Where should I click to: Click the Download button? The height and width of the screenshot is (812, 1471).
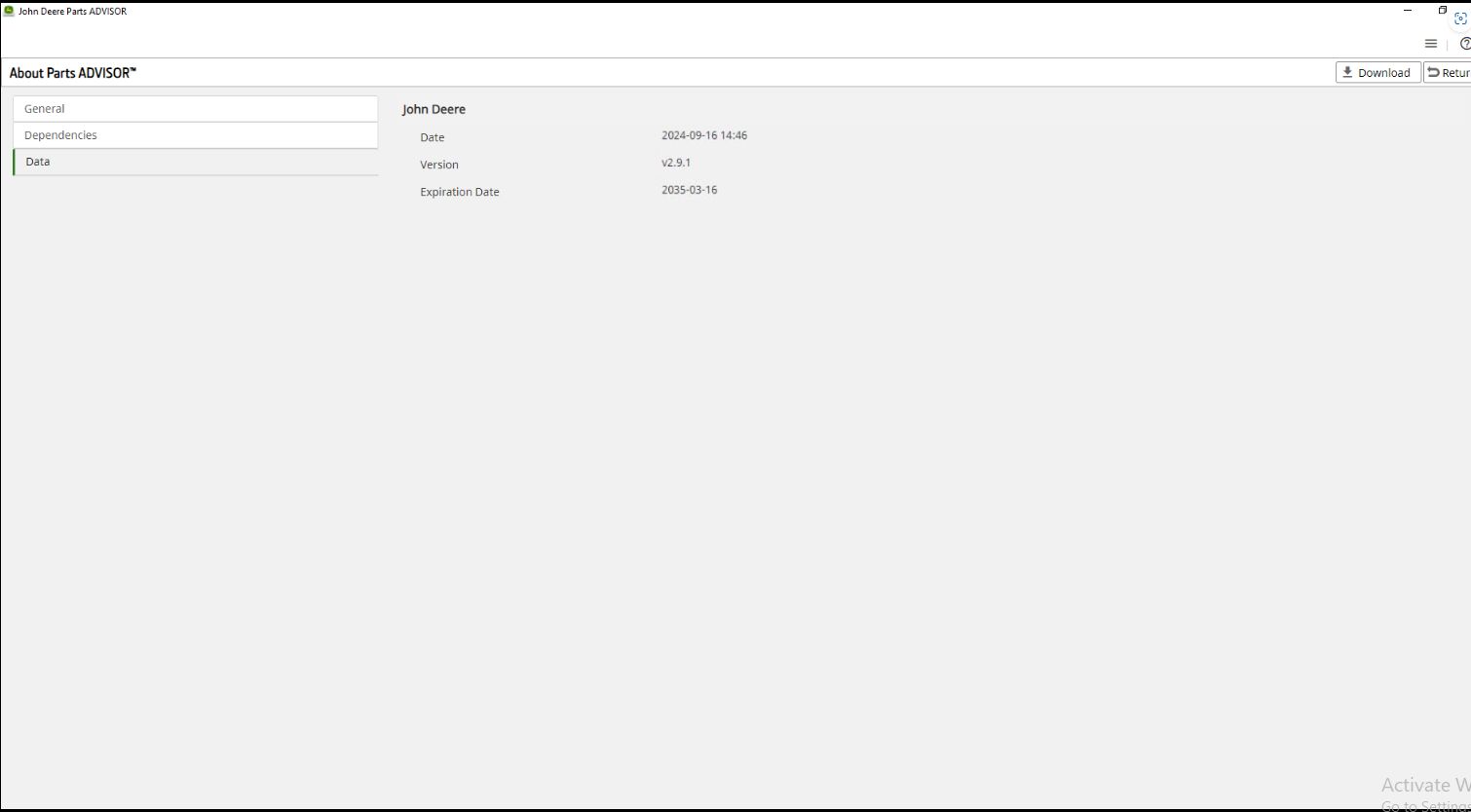(1377, 72)
